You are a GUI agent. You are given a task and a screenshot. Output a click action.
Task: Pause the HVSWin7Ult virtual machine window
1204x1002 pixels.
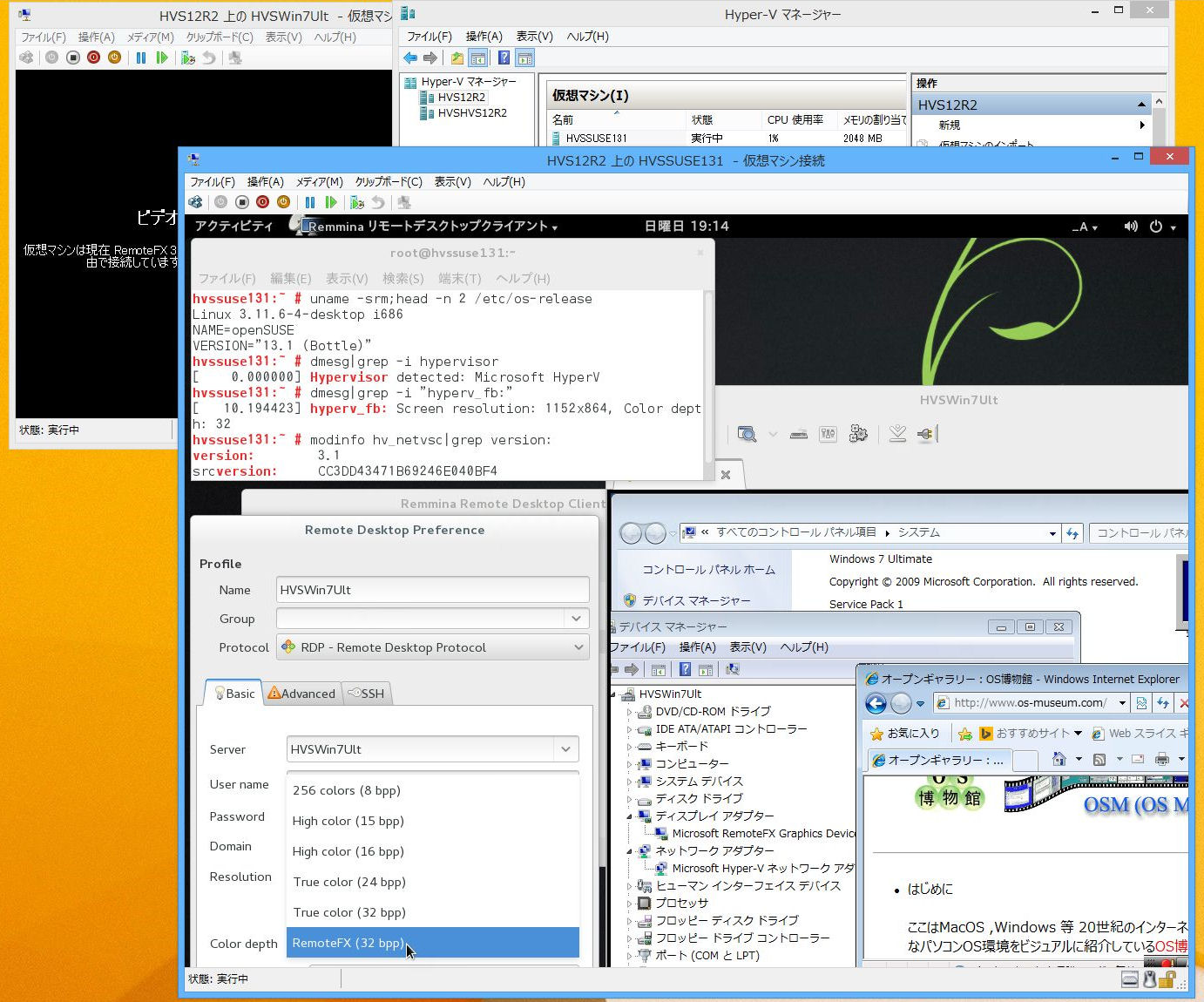(x=141, y=58)
